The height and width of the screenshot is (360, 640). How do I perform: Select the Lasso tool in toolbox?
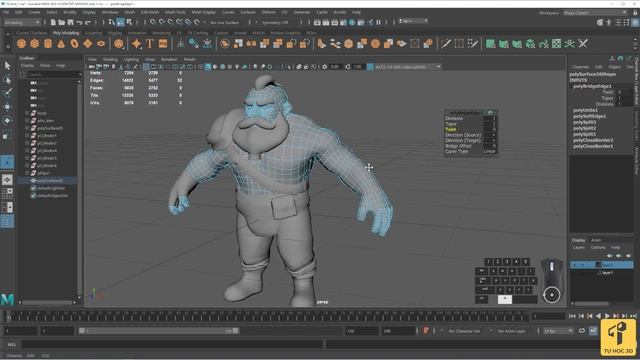pyautogui.click(x=7, y=80)
